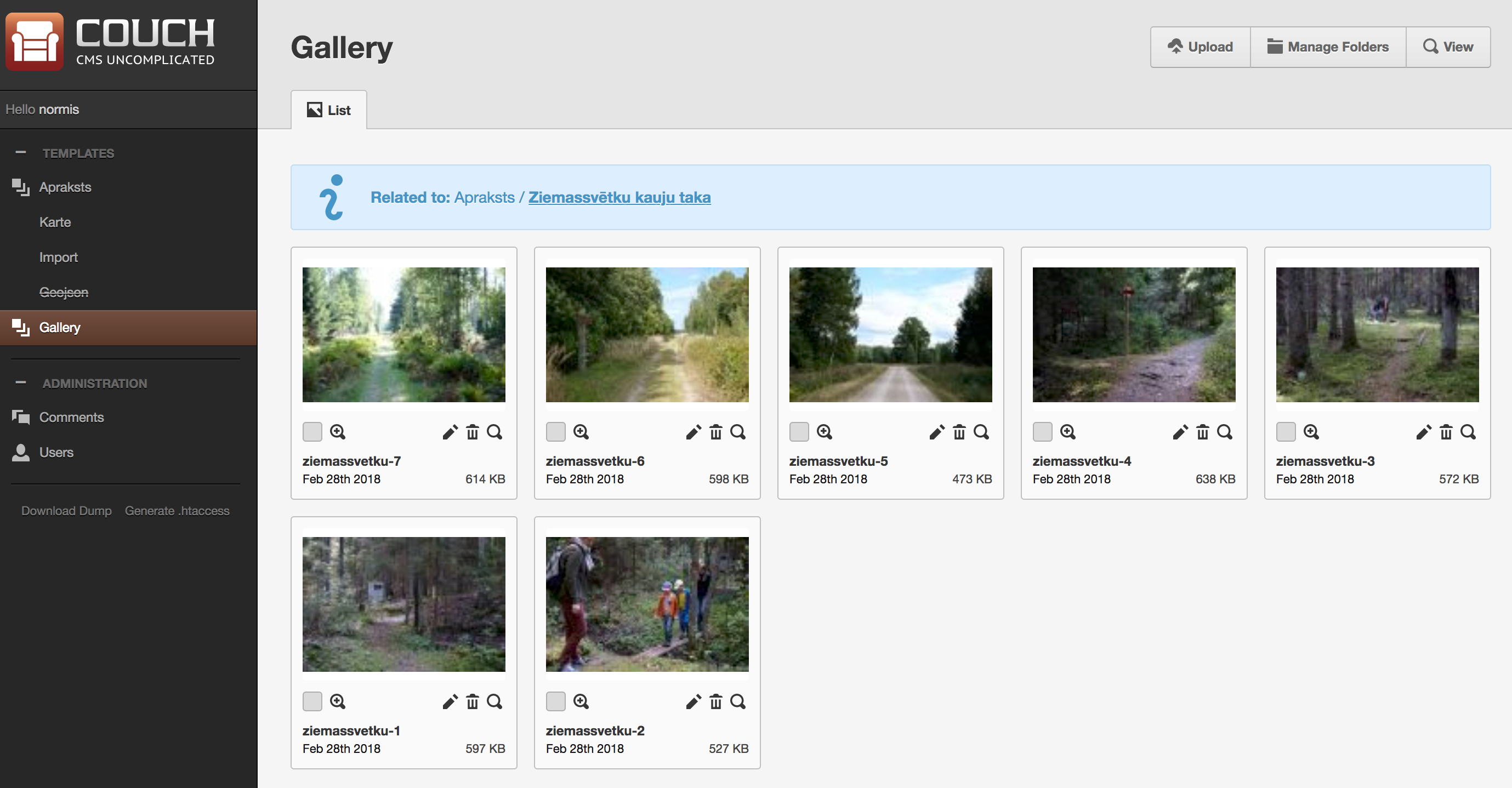Click the zoom-in icon for ziemassvetku-3
The width and height of the screenshot is (1512, 788).
click(1312, 432)
